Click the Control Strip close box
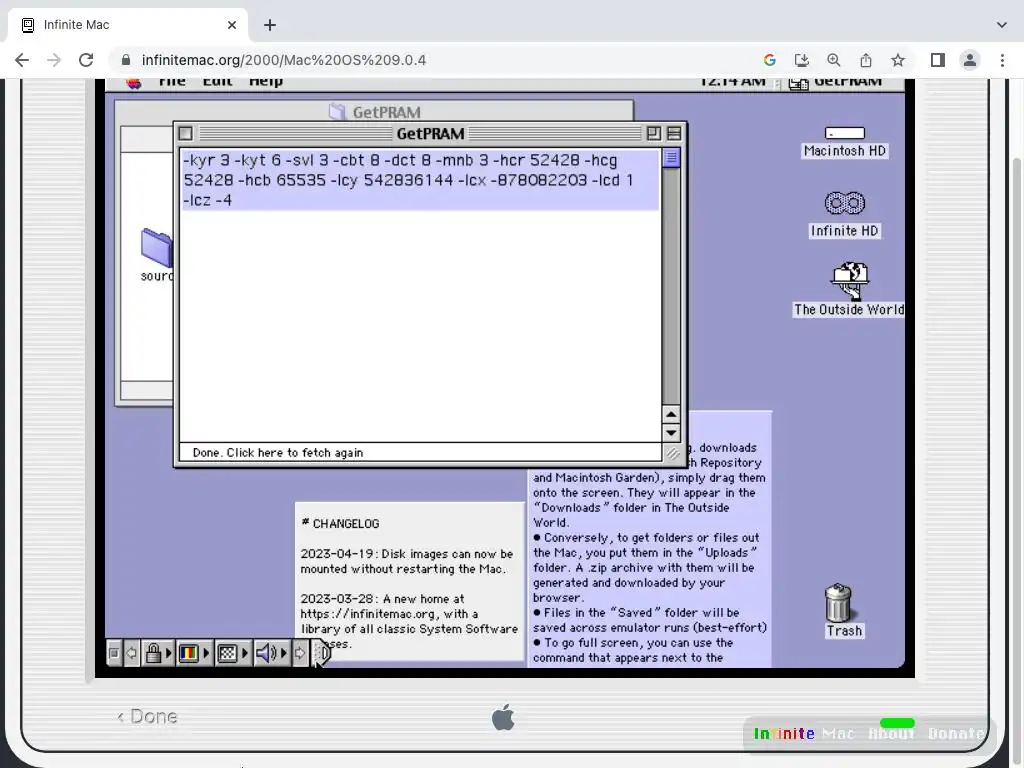The image size is (1024, 768). tap(114, 652)
